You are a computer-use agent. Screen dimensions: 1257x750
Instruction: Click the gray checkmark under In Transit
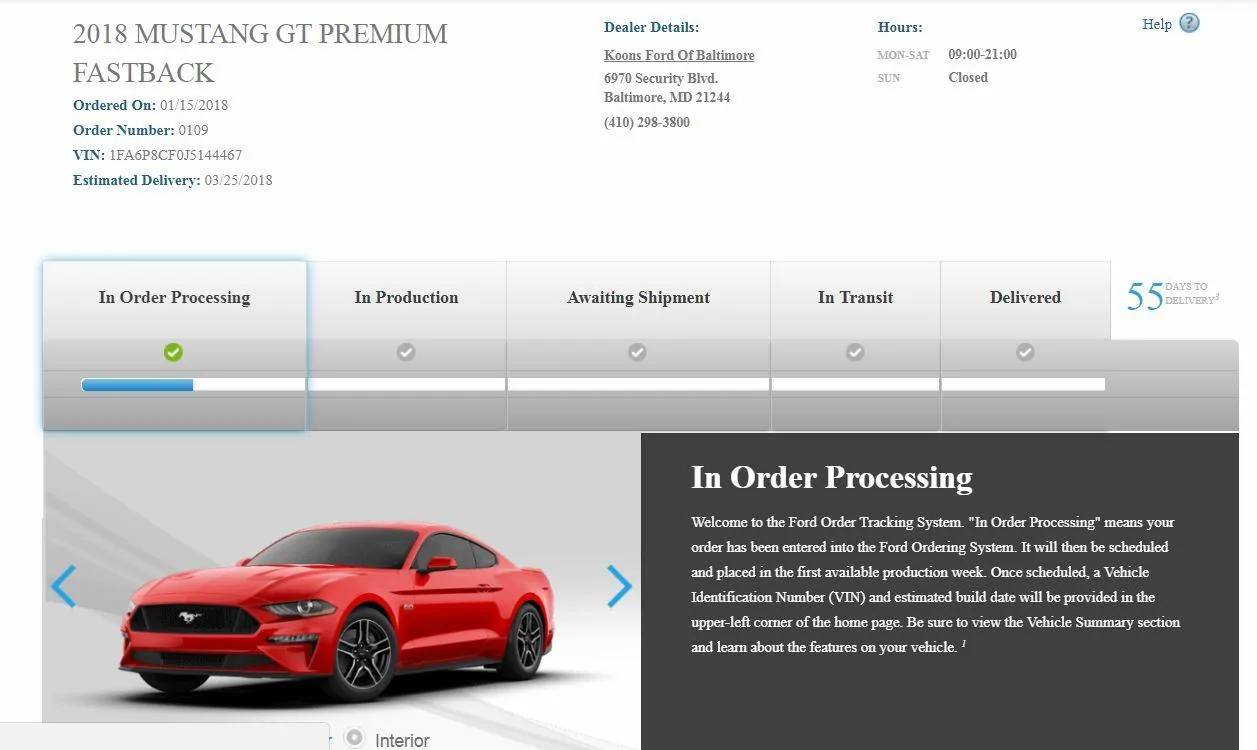(x=855, y=352)
